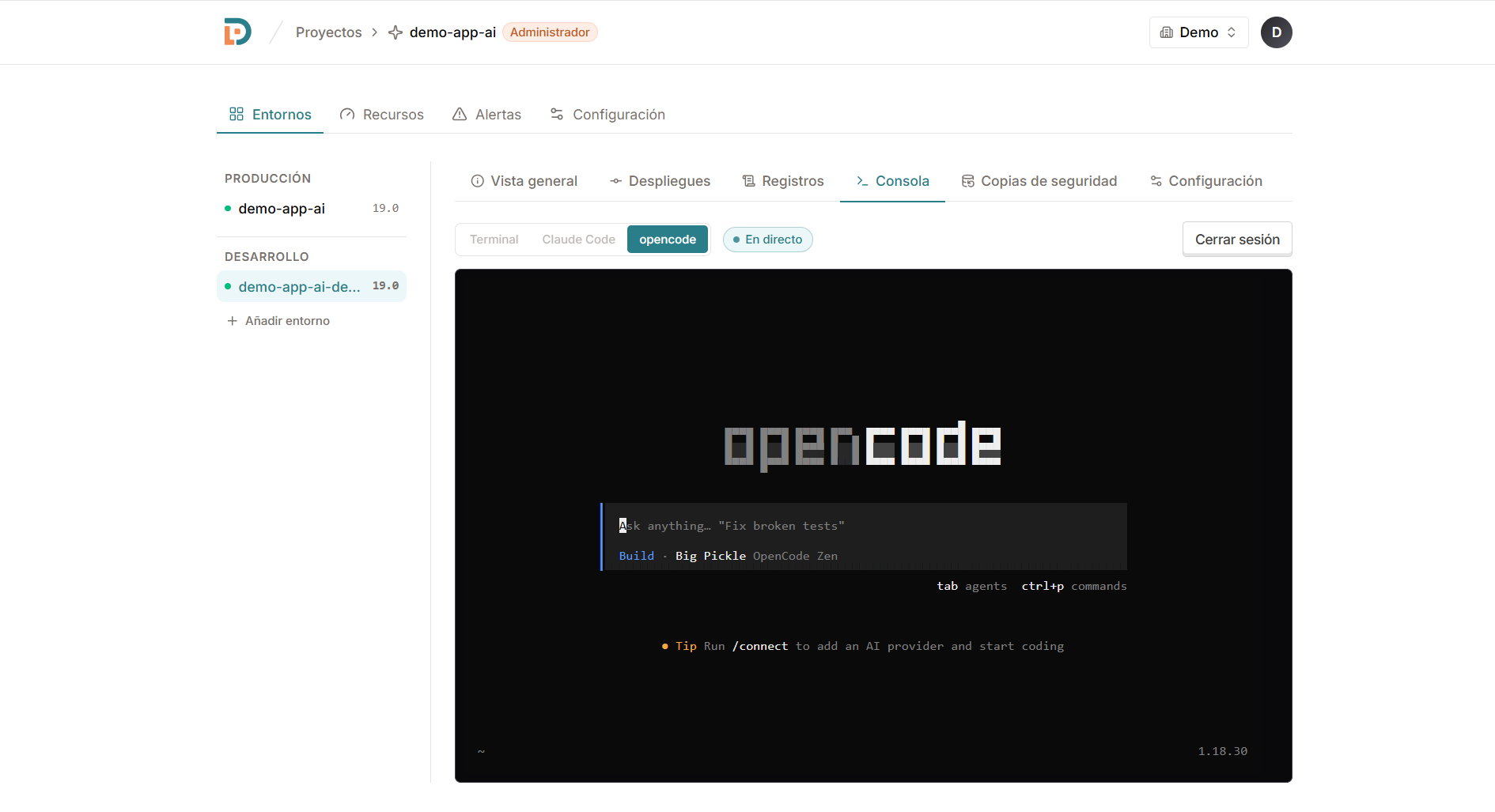1495x812 pixels.
Task: Click the up-down chevrons in Demo switcher
Action: pos(1232,32)
